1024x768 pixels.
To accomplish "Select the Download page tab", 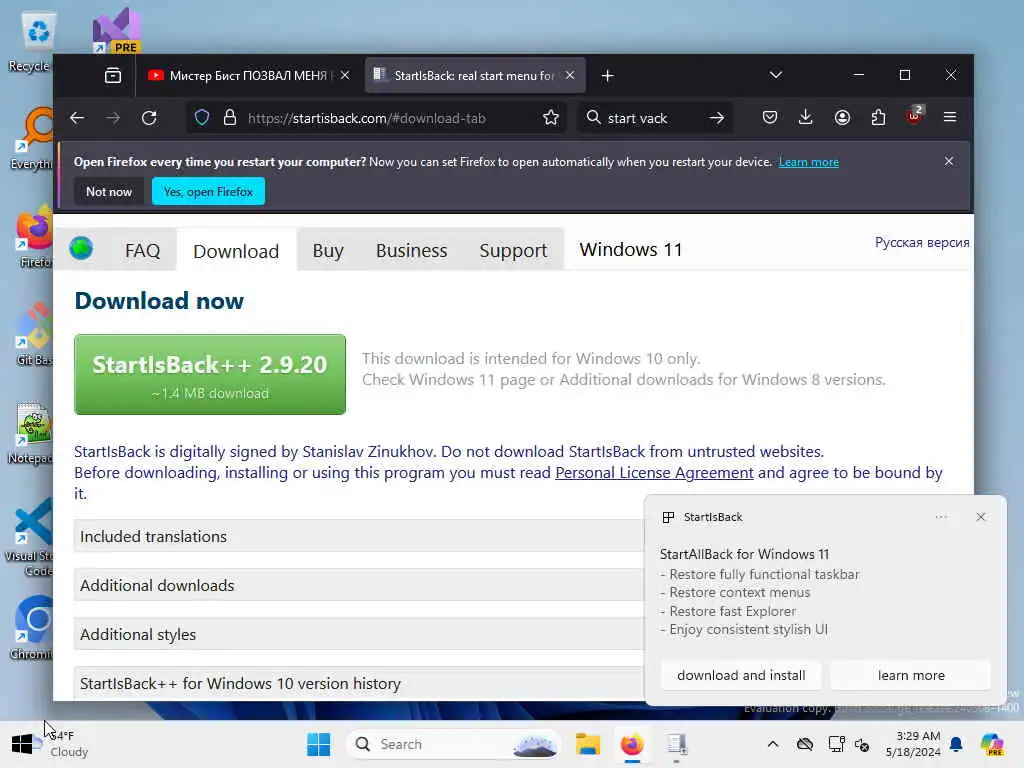I will pos(236,251).
